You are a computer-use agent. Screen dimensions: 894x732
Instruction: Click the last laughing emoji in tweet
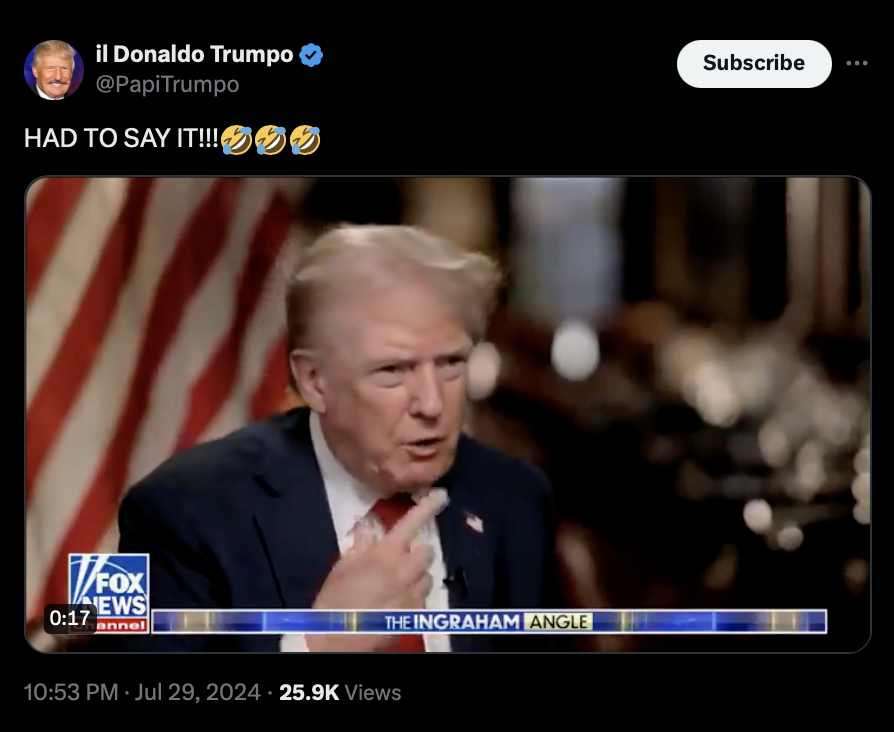[x=305, y=140]
